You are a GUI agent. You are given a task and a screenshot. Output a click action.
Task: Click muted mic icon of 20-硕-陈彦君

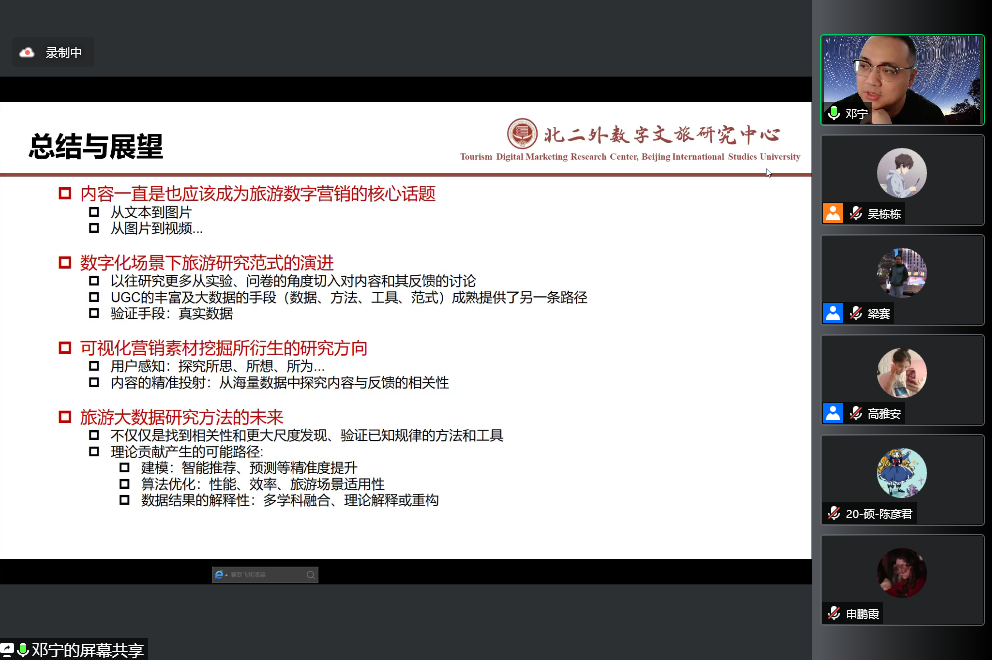(x=833, y=513)
